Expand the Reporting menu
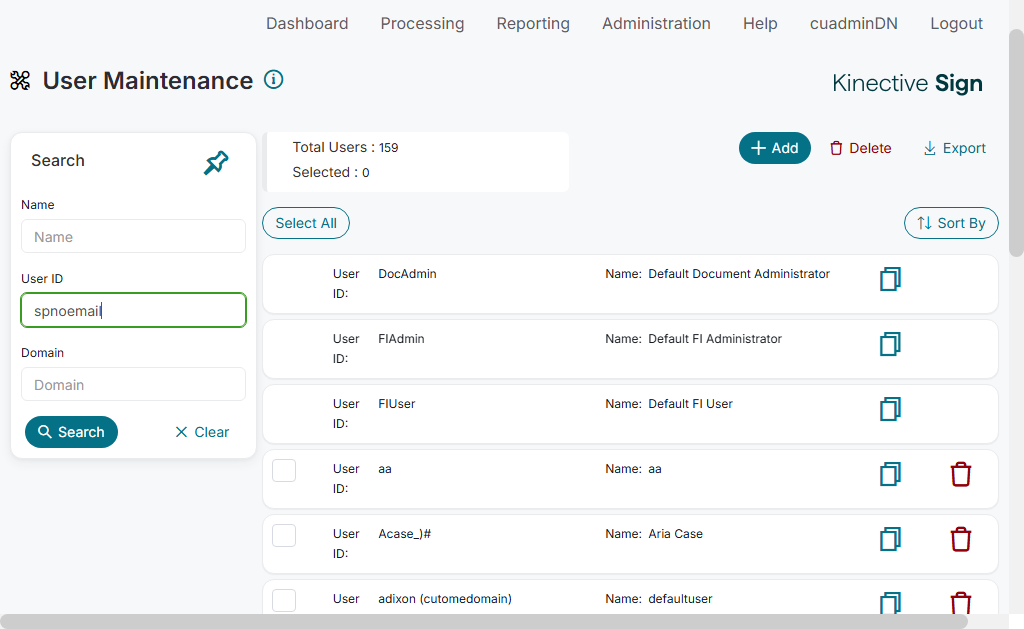The image size is (1024, 629). point(533,24)
